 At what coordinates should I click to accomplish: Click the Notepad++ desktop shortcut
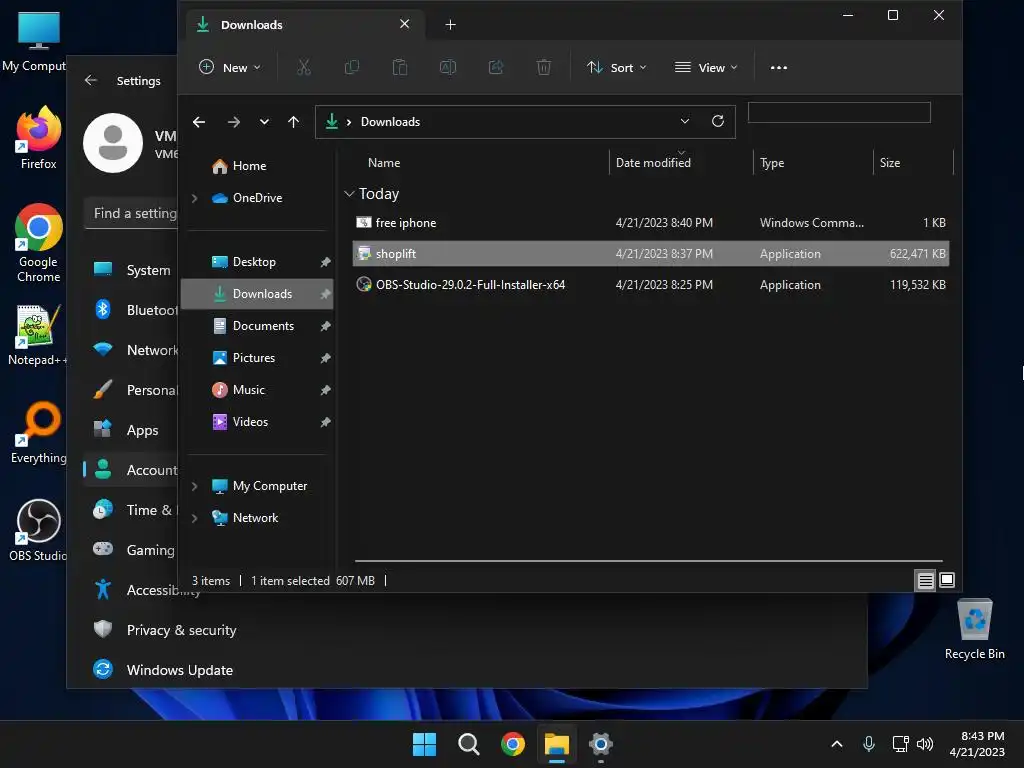(x=38, y=335)
